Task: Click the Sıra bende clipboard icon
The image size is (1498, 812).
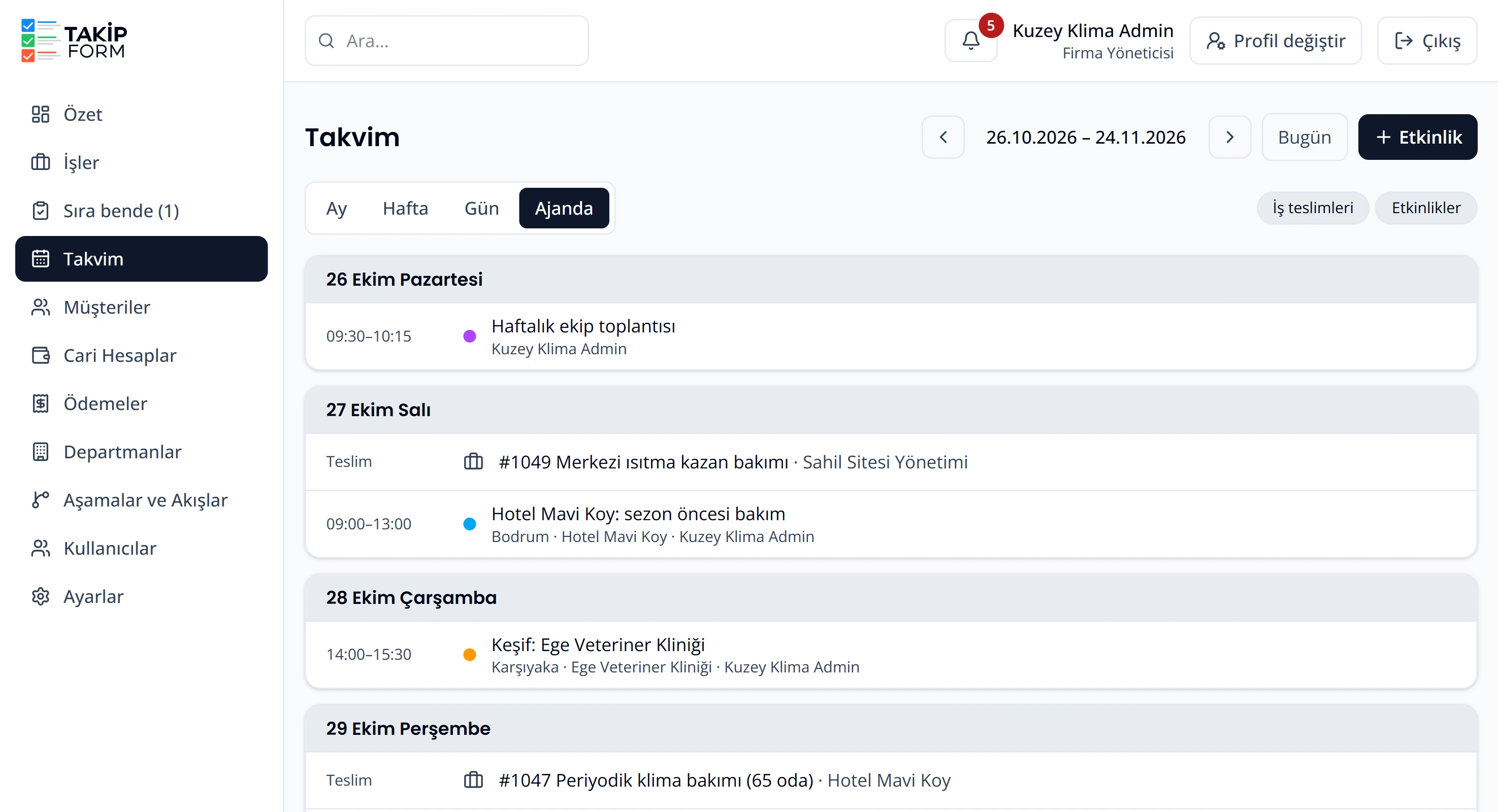Action: coord(40,211)
